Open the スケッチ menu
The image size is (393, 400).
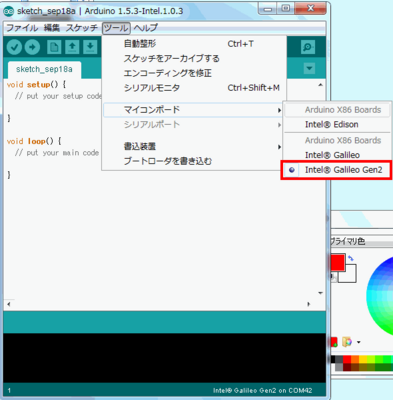82,28
